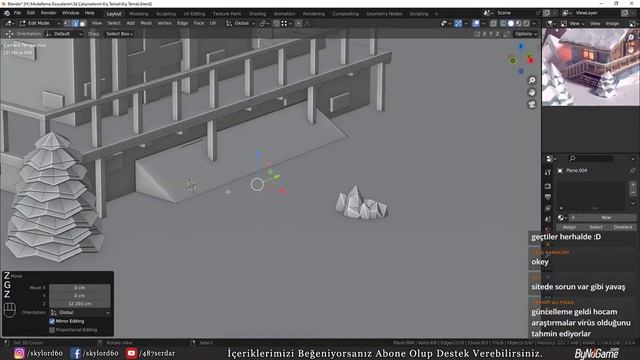Open the View Layer properties tab
The width and height of the screenshot is (640, 360).
548,208
